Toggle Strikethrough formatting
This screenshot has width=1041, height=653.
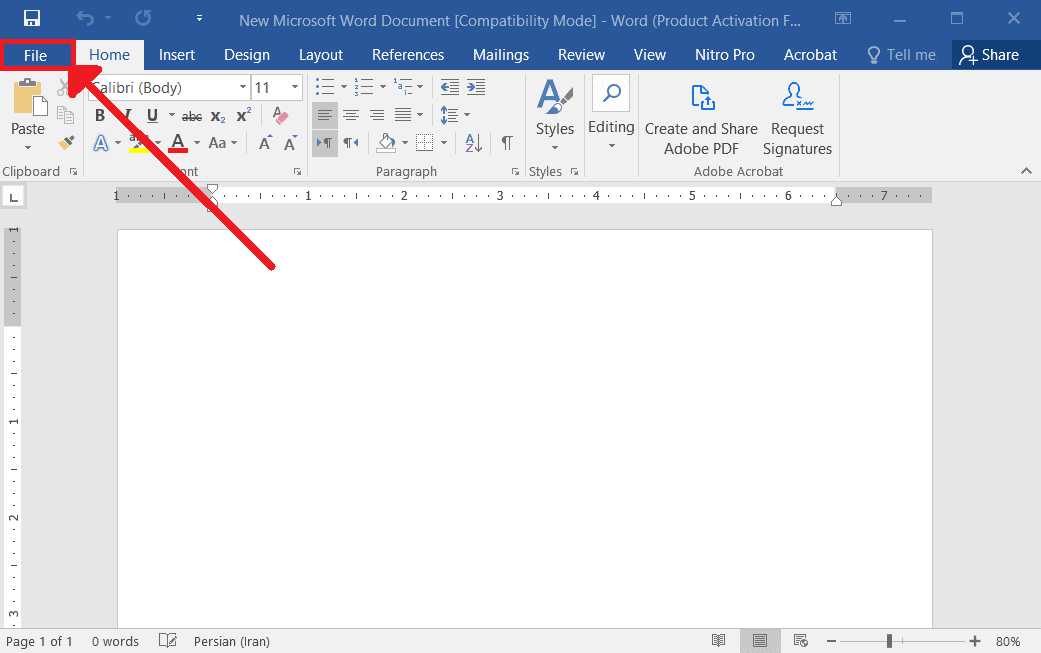coord(192,116)
